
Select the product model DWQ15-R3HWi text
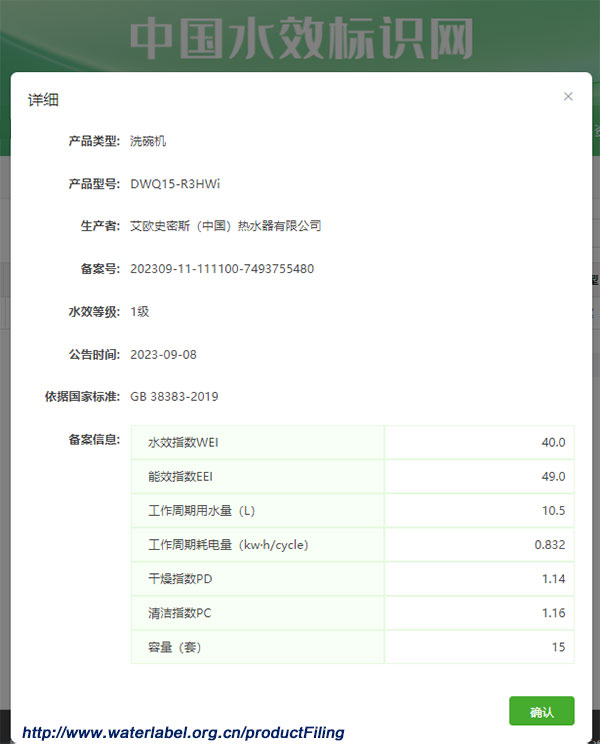[x=175, y=184]
